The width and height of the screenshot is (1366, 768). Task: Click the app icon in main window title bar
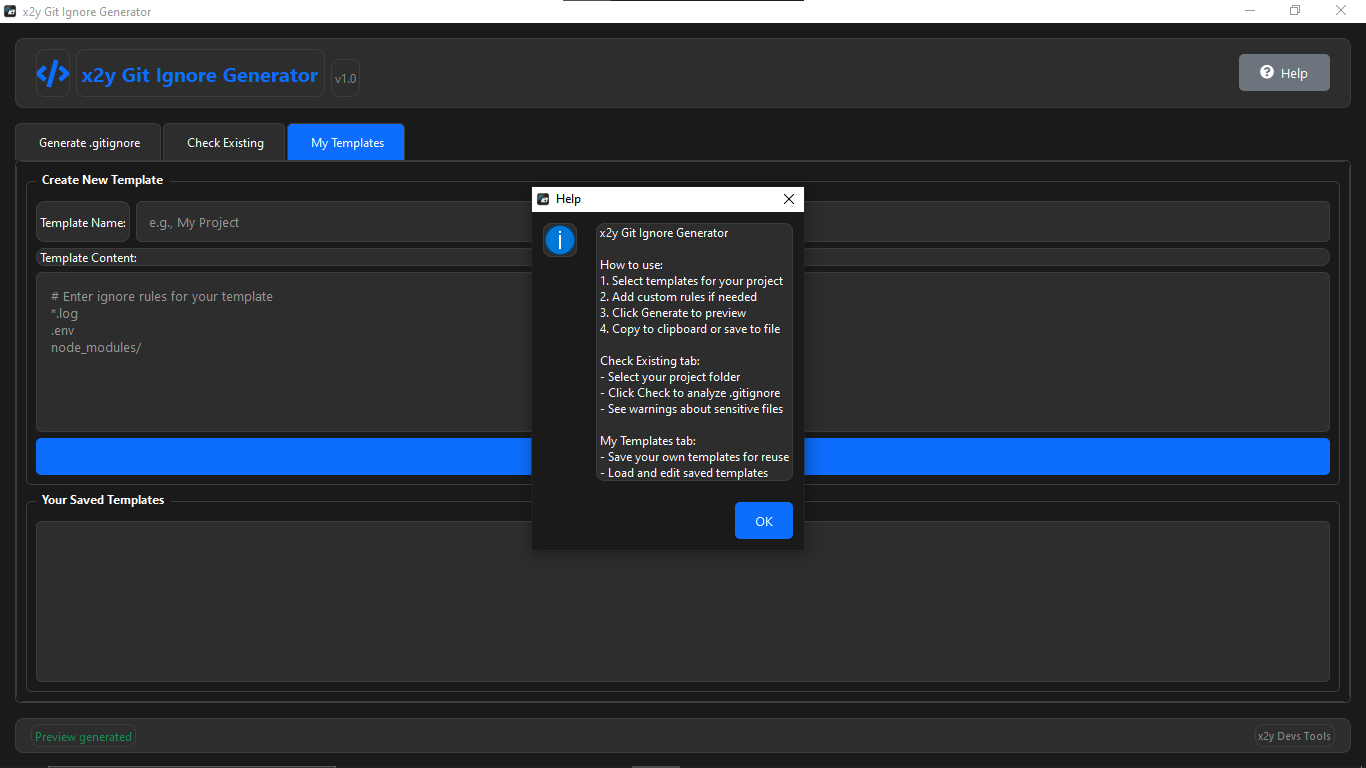click(x=11, y=11)
